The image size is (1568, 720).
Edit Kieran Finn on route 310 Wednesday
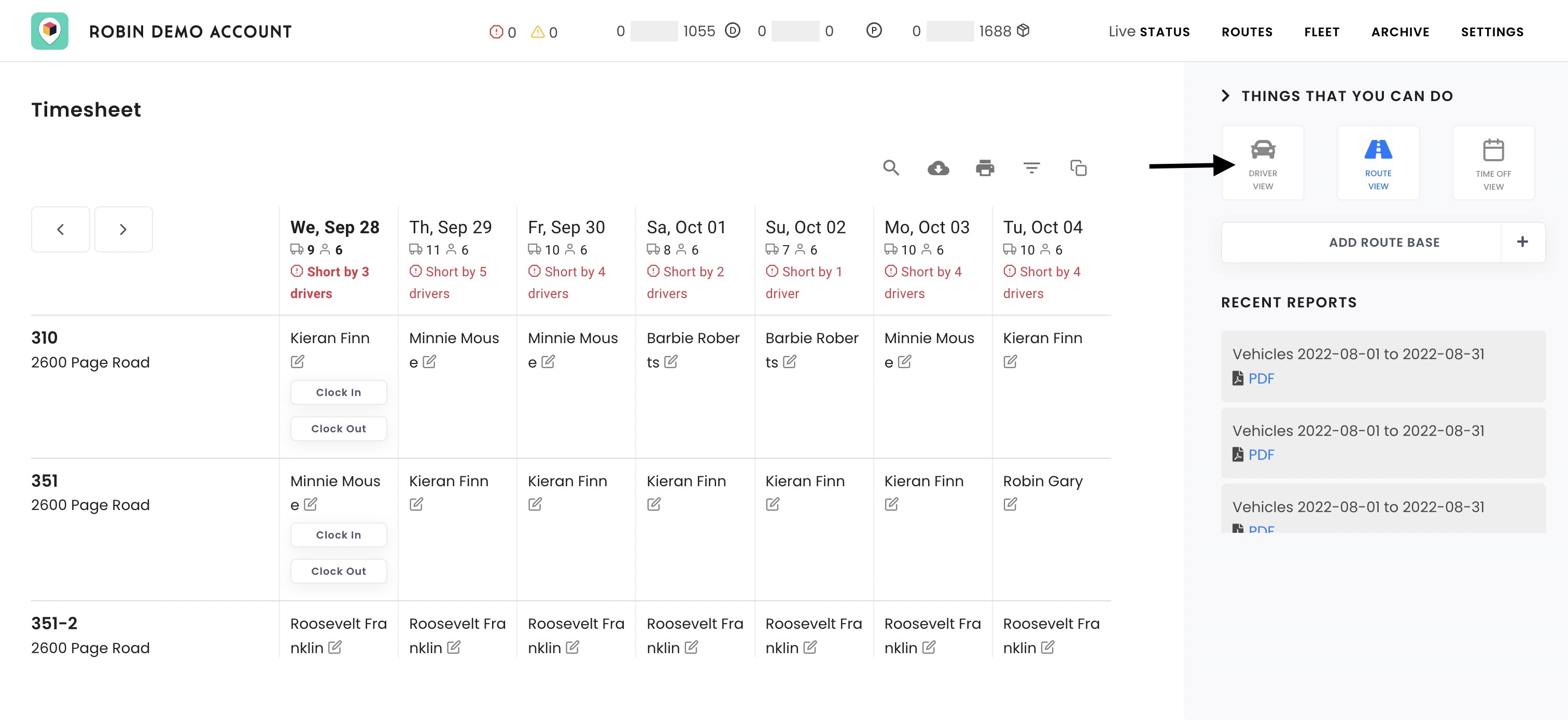coord(297,361)
